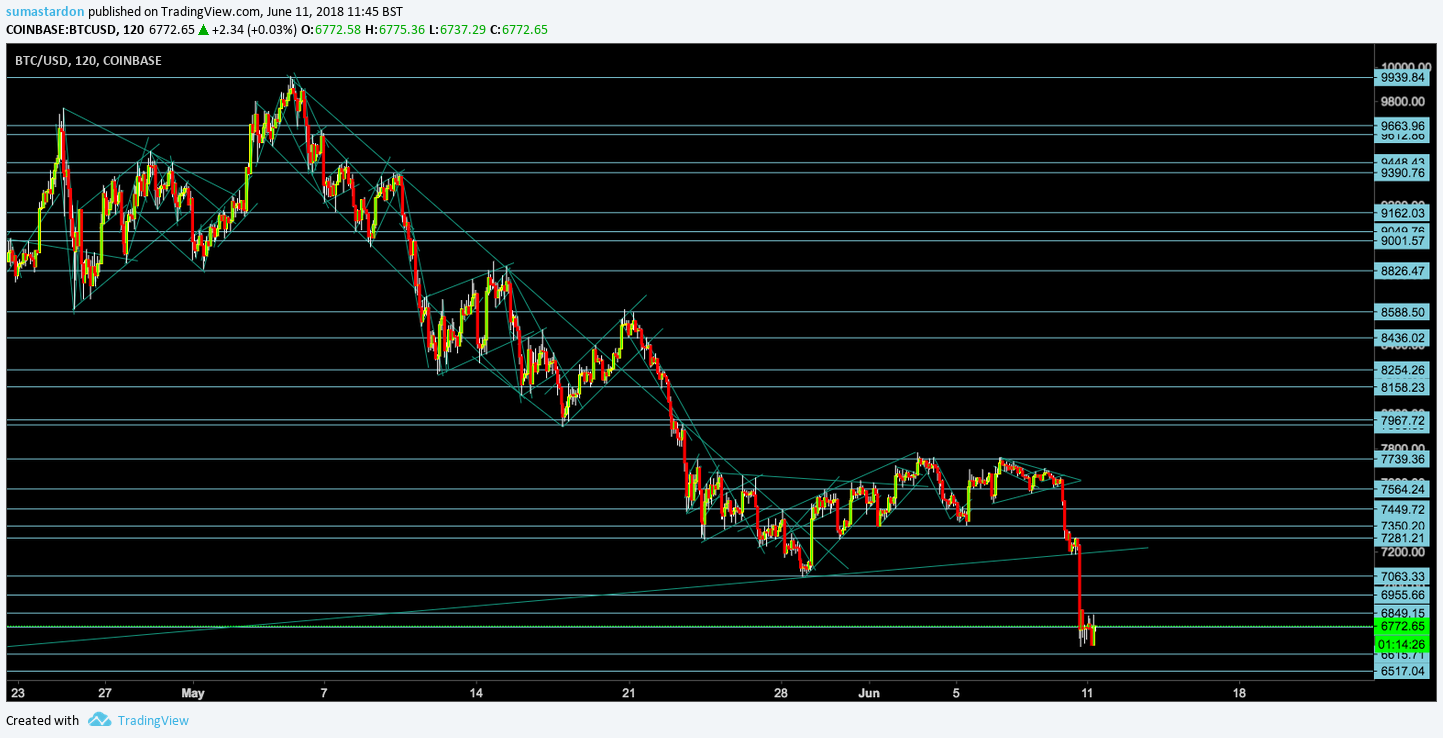
Task: Click the 8254.26 price level label
Action: tap(1402, 370)
